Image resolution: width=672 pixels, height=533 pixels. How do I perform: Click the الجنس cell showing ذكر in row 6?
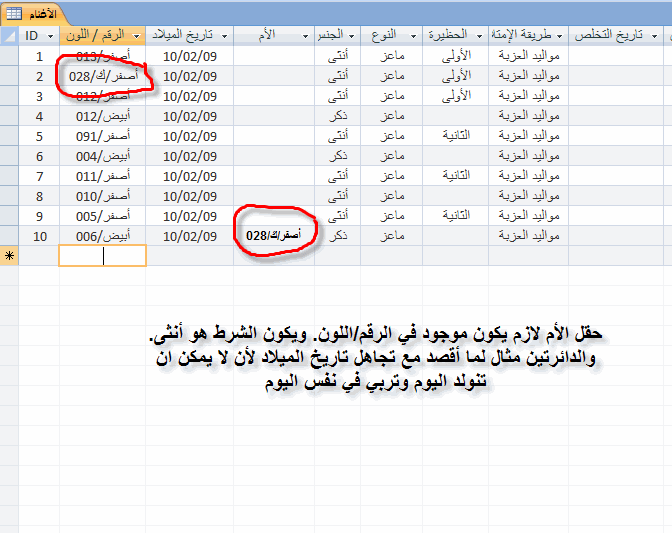[x=338, y=156]
